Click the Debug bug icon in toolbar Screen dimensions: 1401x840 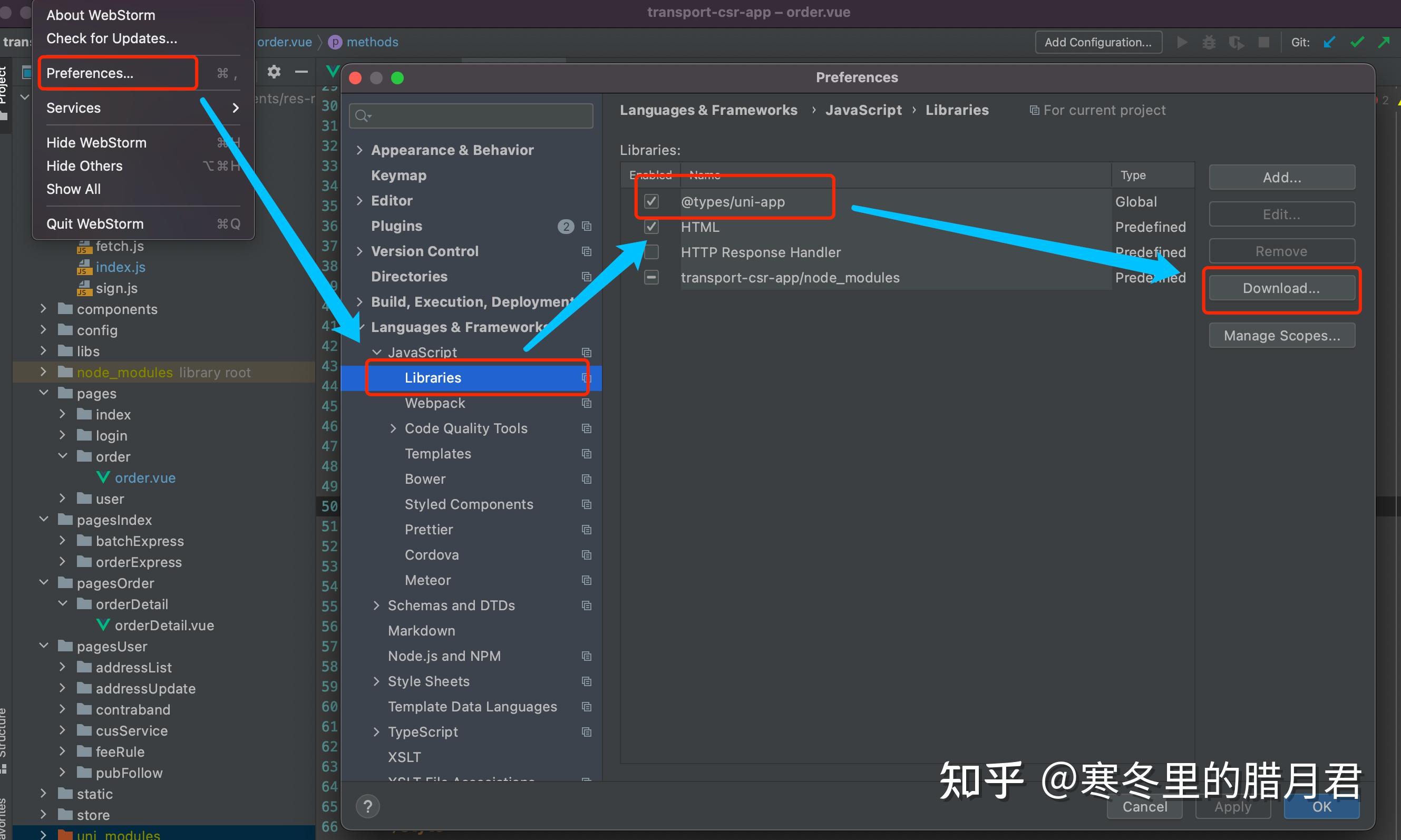point(1209,43)
